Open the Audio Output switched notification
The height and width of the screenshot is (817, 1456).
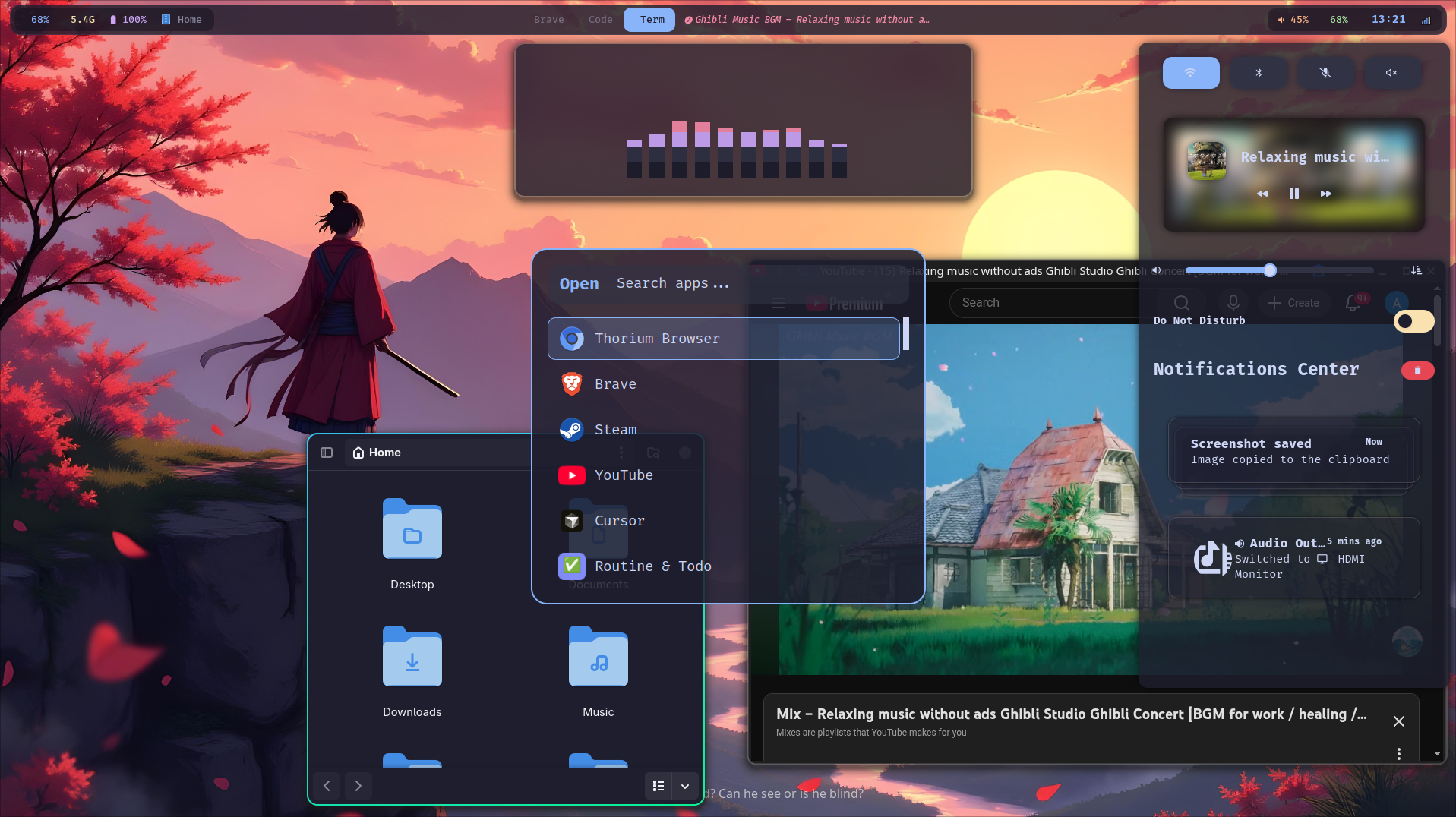pyautogui.click(x=1293, y=558)
